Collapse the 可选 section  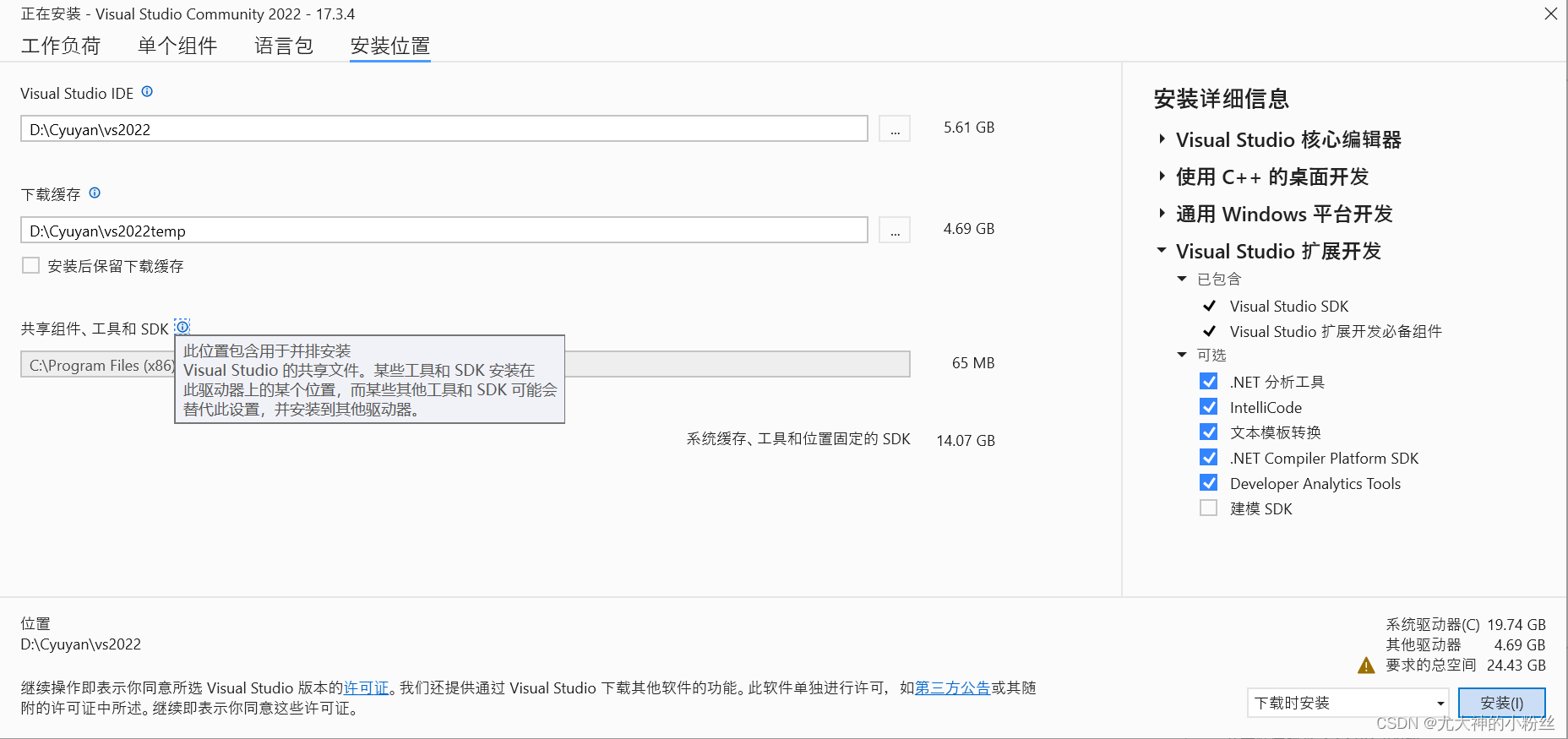pyautogui.click(x=1182, y=355)
